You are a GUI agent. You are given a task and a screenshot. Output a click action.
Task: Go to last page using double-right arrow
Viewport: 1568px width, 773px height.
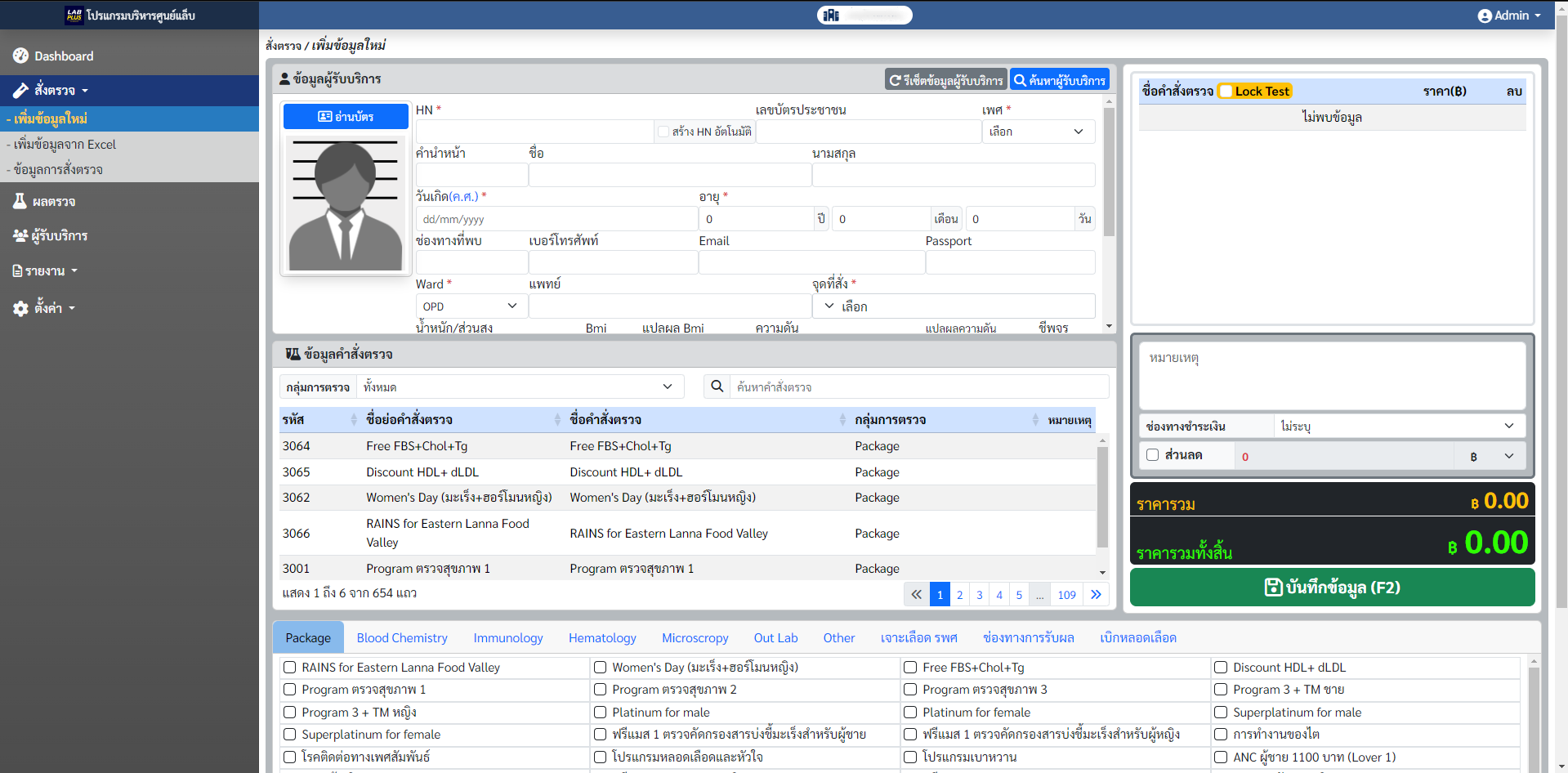[1096, 594]
